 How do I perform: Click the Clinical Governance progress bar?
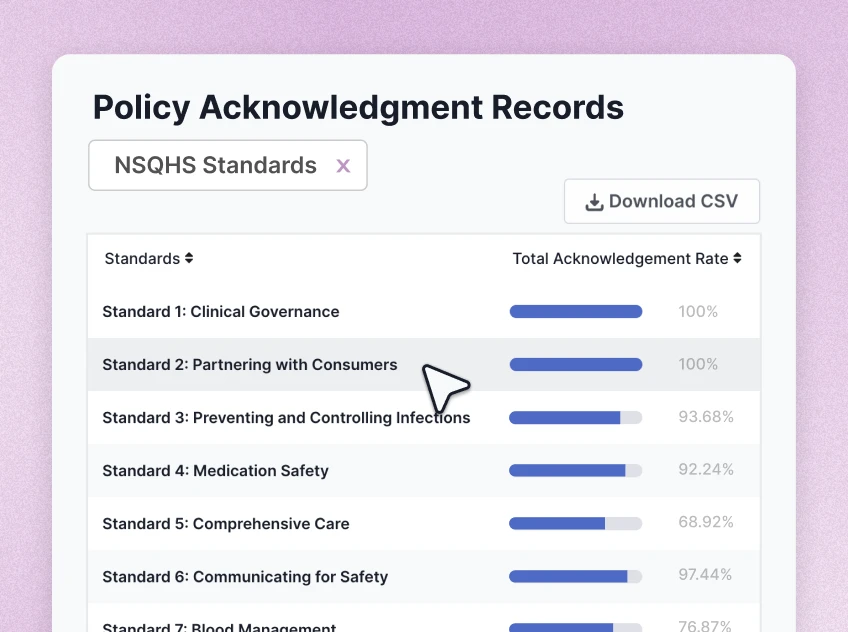pyautogui.click(x=576, y=311)
